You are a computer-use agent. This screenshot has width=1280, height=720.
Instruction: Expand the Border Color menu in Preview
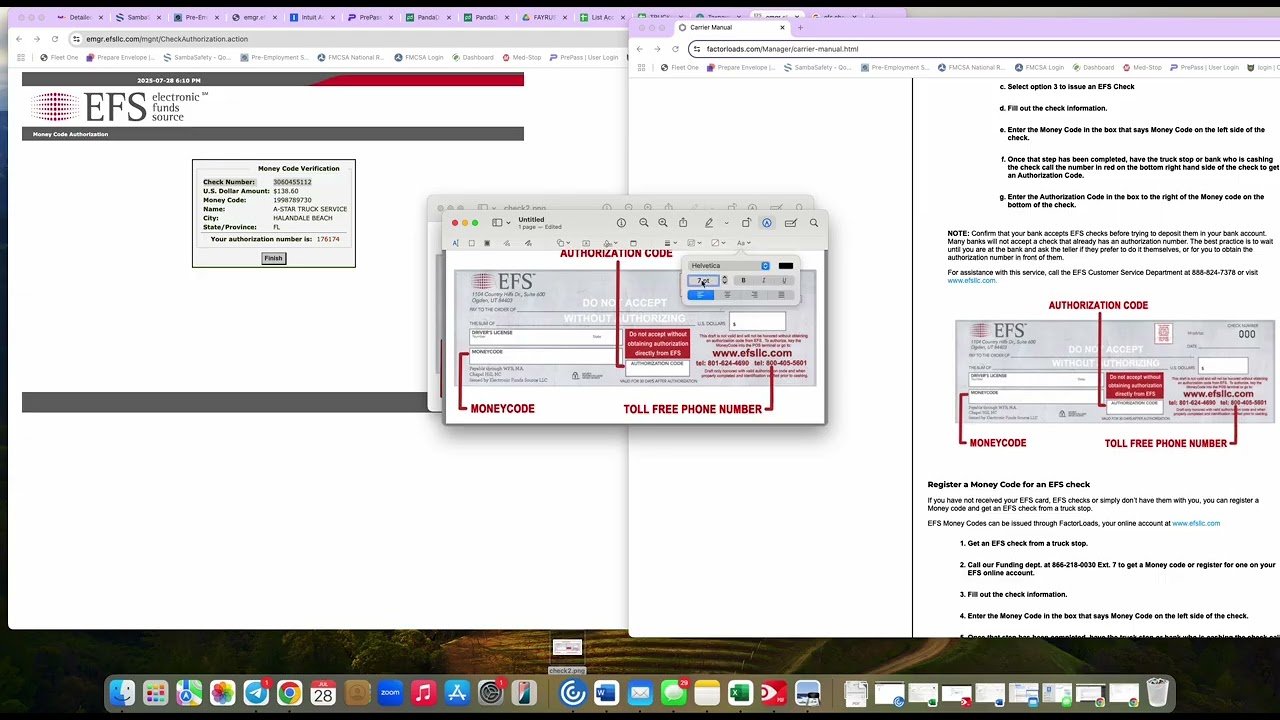pos(695,243)
